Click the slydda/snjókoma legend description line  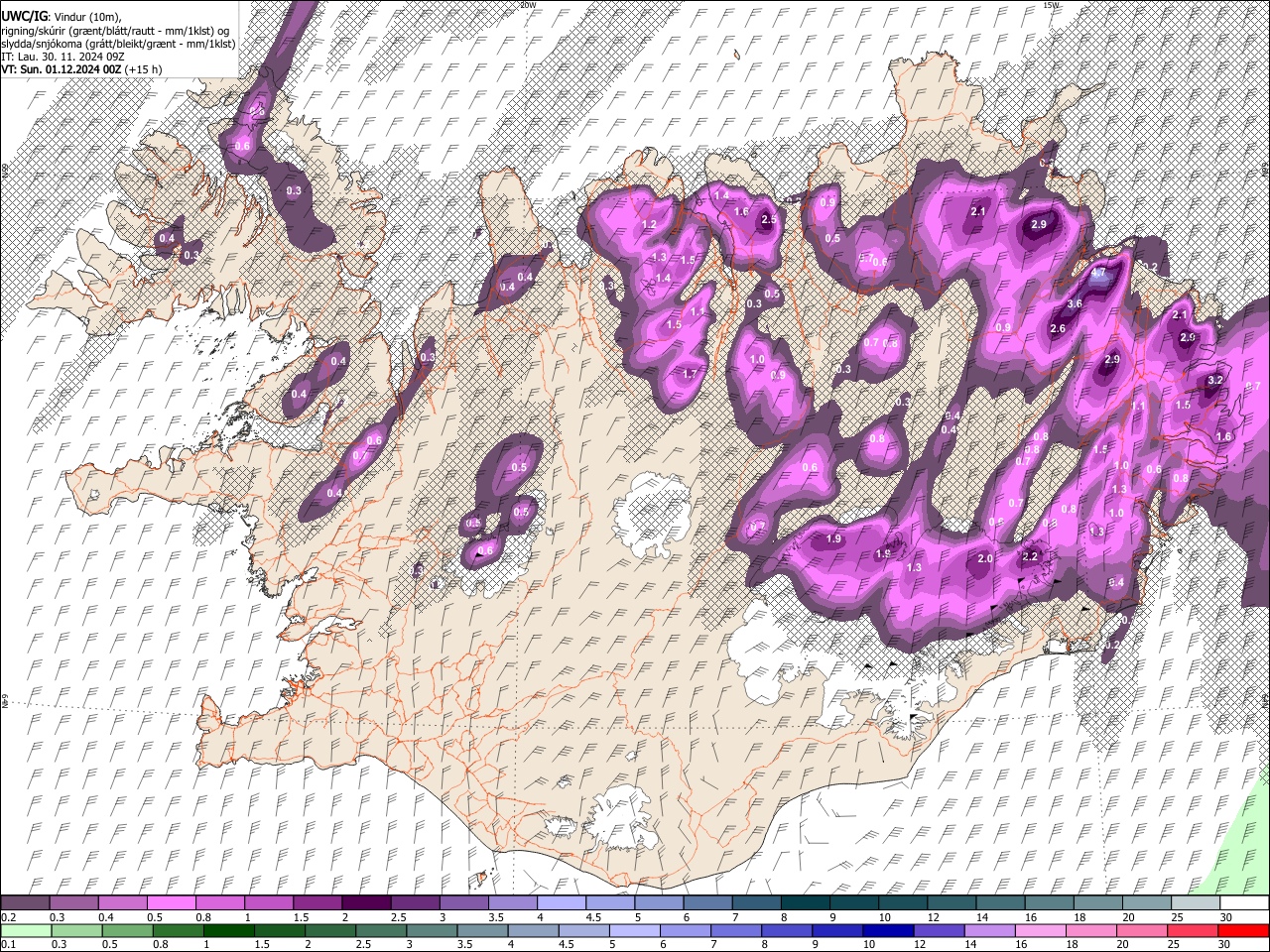[x=118, y=44]
